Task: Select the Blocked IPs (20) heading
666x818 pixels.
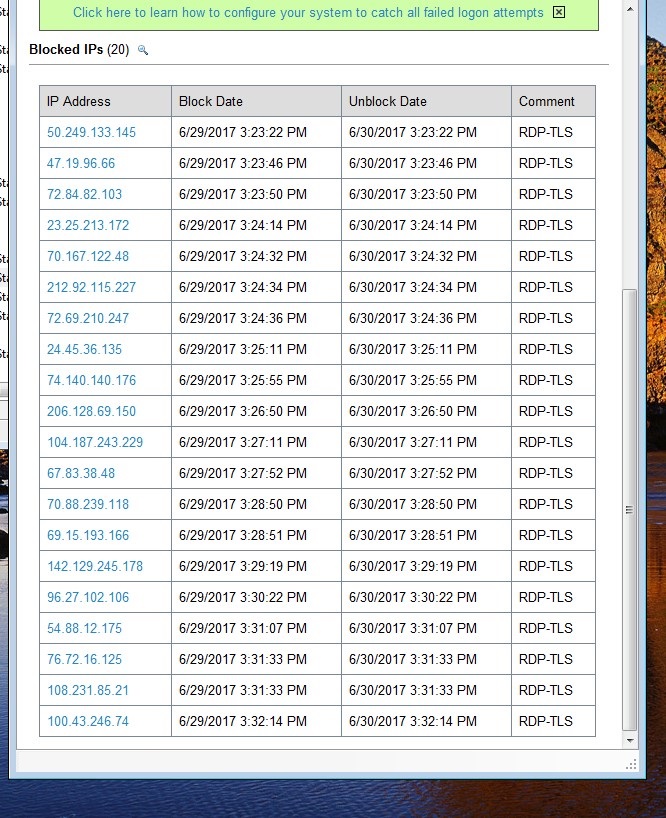Action: tap(79, 50)
